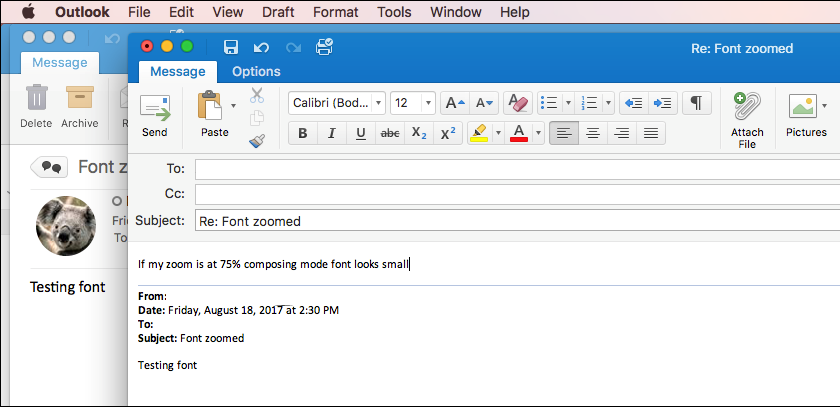The height and width of the screenshot is (407, 840).
Task: Open the Apple menu
Action: [28, 11]
